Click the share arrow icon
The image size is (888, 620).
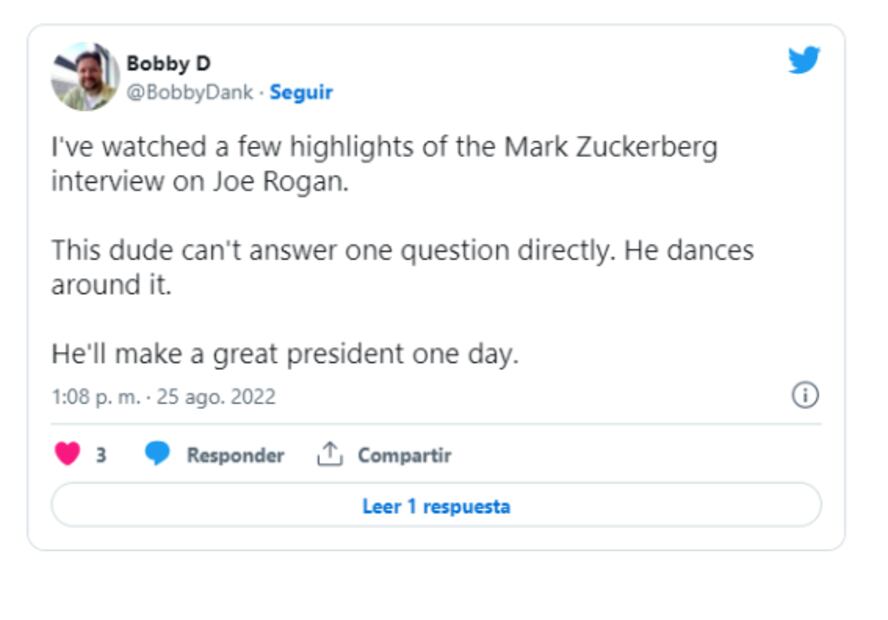tap(329, 455)
